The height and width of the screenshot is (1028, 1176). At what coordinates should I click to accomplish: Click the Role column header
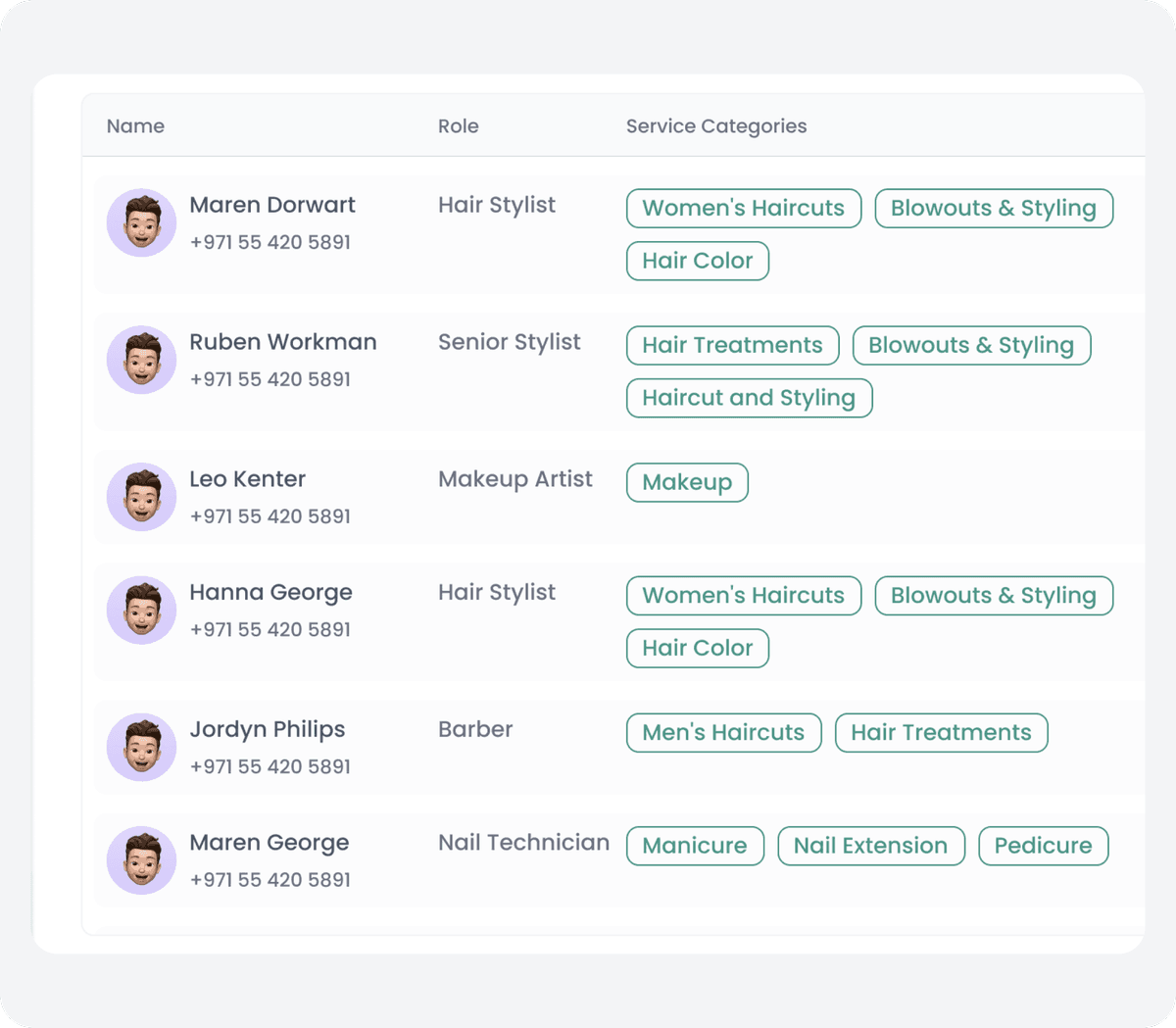458,126
